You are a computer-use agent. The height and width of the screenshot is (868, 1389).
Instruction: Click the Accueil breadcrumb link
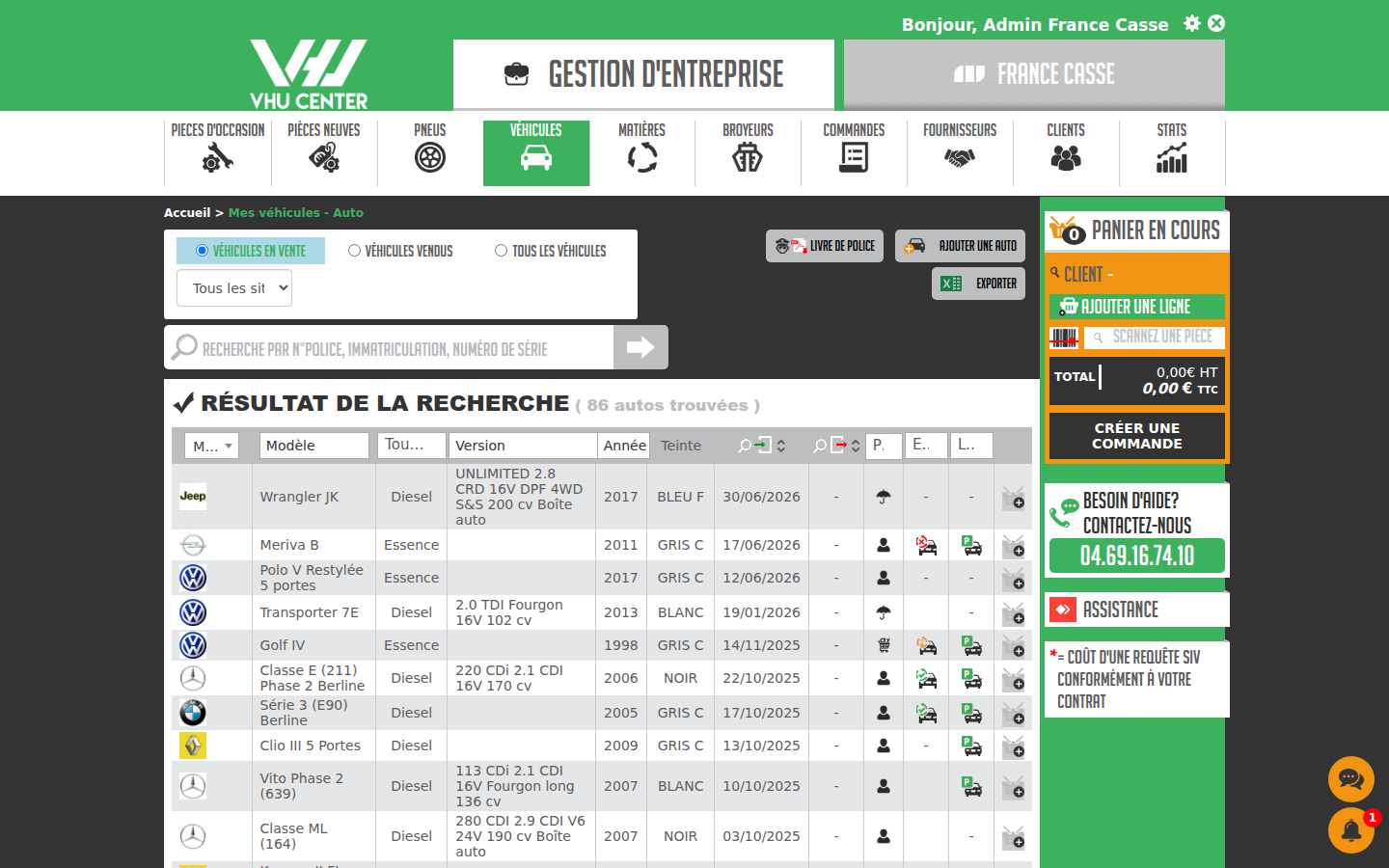coord(187,212)
